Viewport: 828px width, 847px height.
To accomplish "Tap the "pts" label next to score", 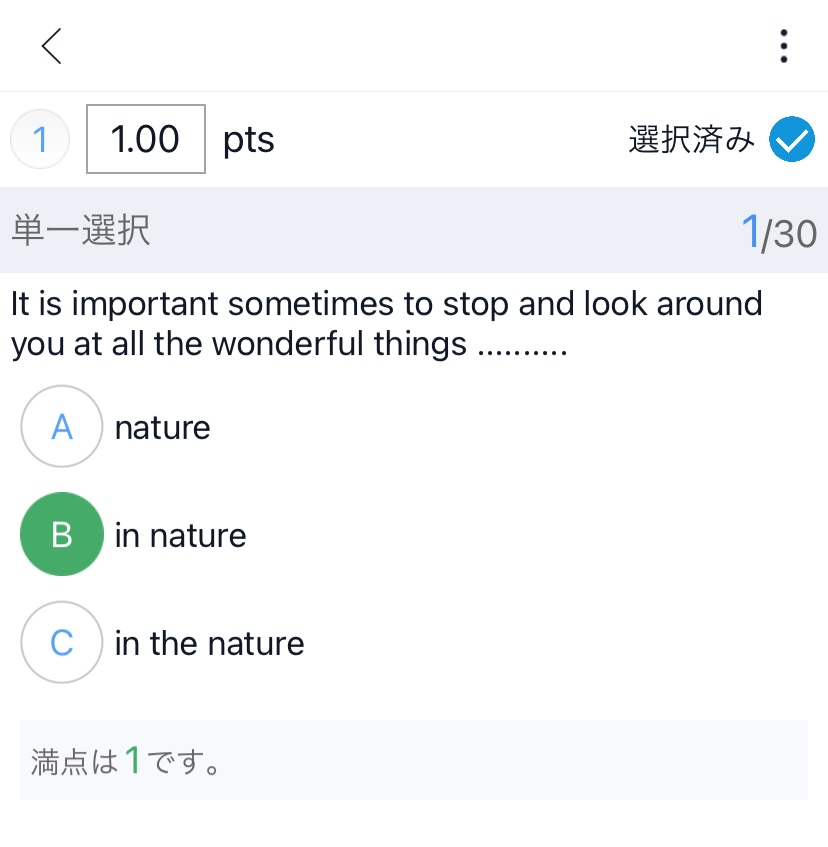I will tap(249, 140).
